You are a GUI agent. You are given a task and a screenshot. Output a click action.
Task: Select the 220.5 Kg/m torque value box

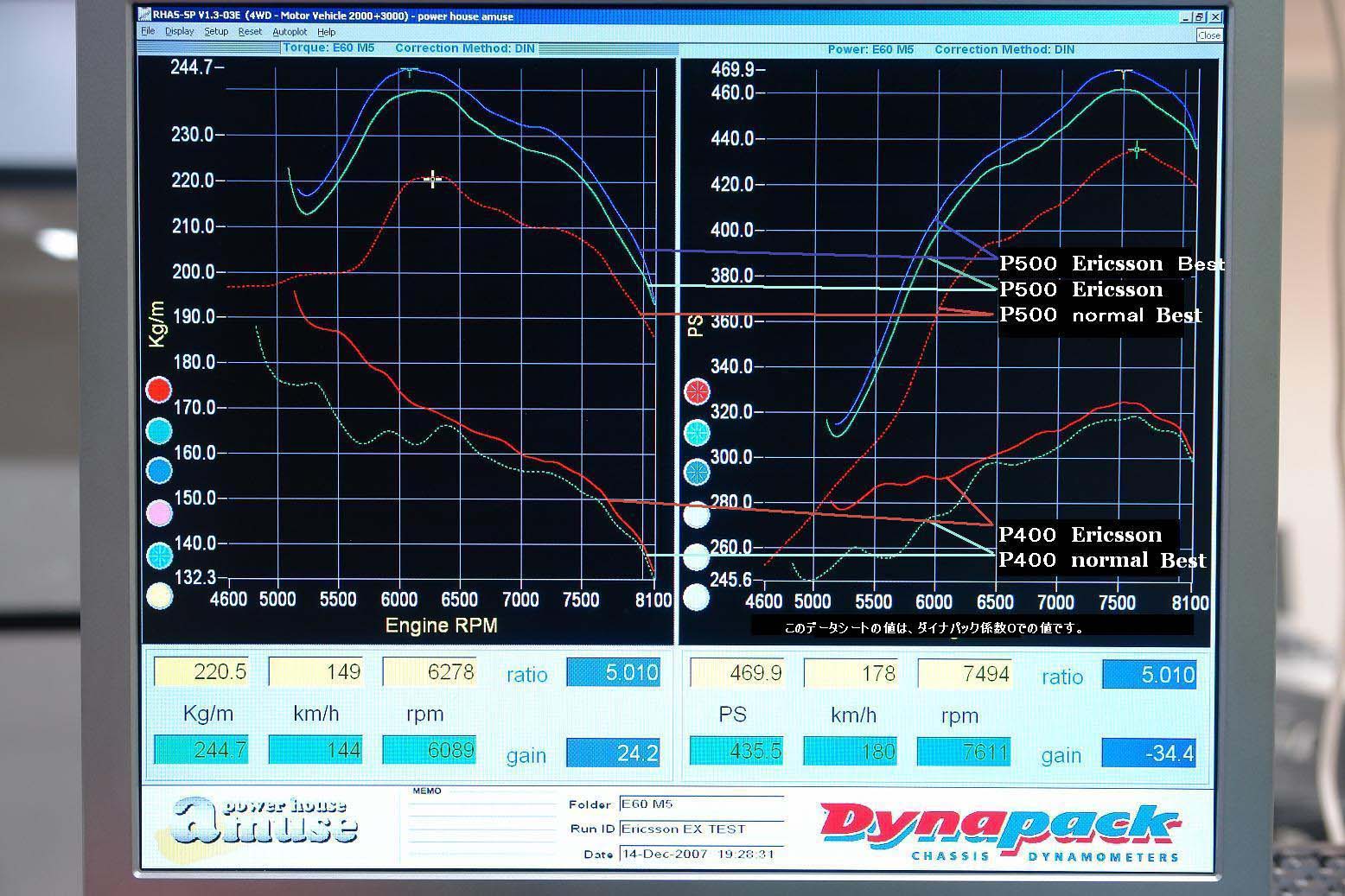[x=201, y=671]
